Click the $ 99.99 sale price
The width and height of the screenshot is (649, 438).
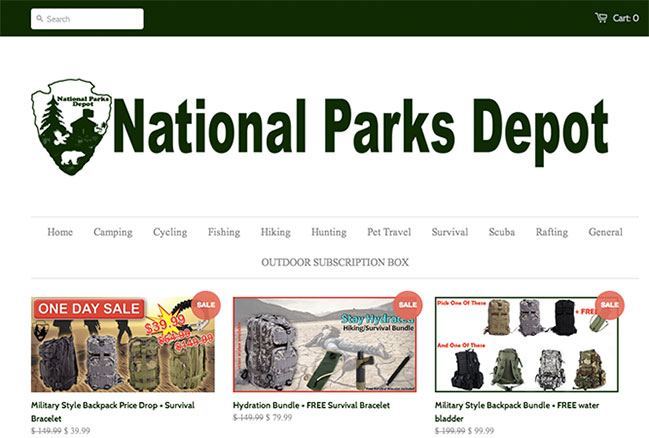coord(481,431)
